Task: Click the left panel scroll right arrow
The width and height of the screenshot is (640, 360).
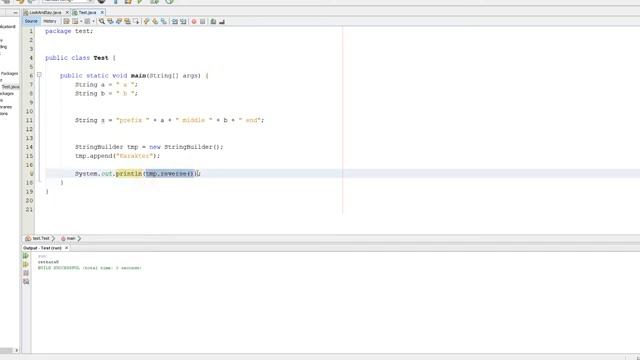Action: (16, 350)
